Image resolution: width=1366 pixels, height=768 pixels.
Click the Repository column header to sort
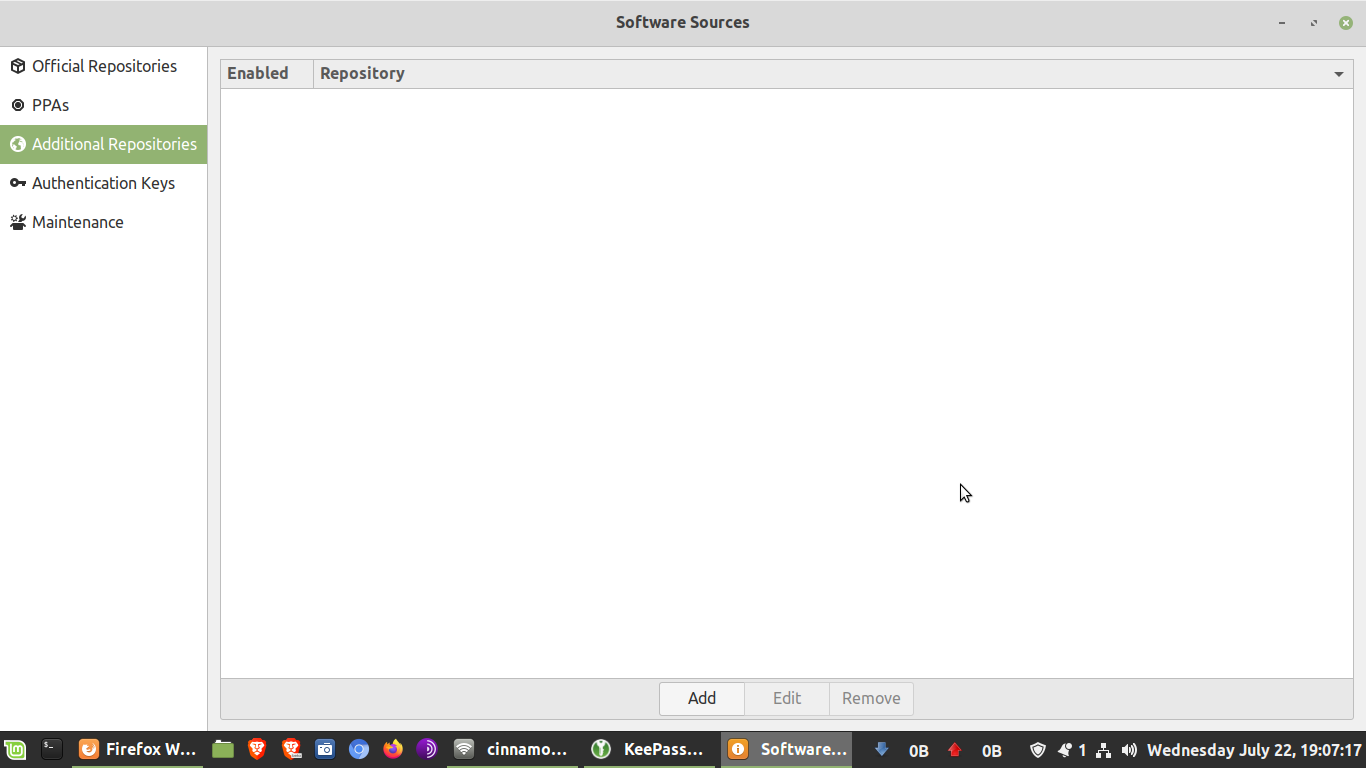(362, 73)
